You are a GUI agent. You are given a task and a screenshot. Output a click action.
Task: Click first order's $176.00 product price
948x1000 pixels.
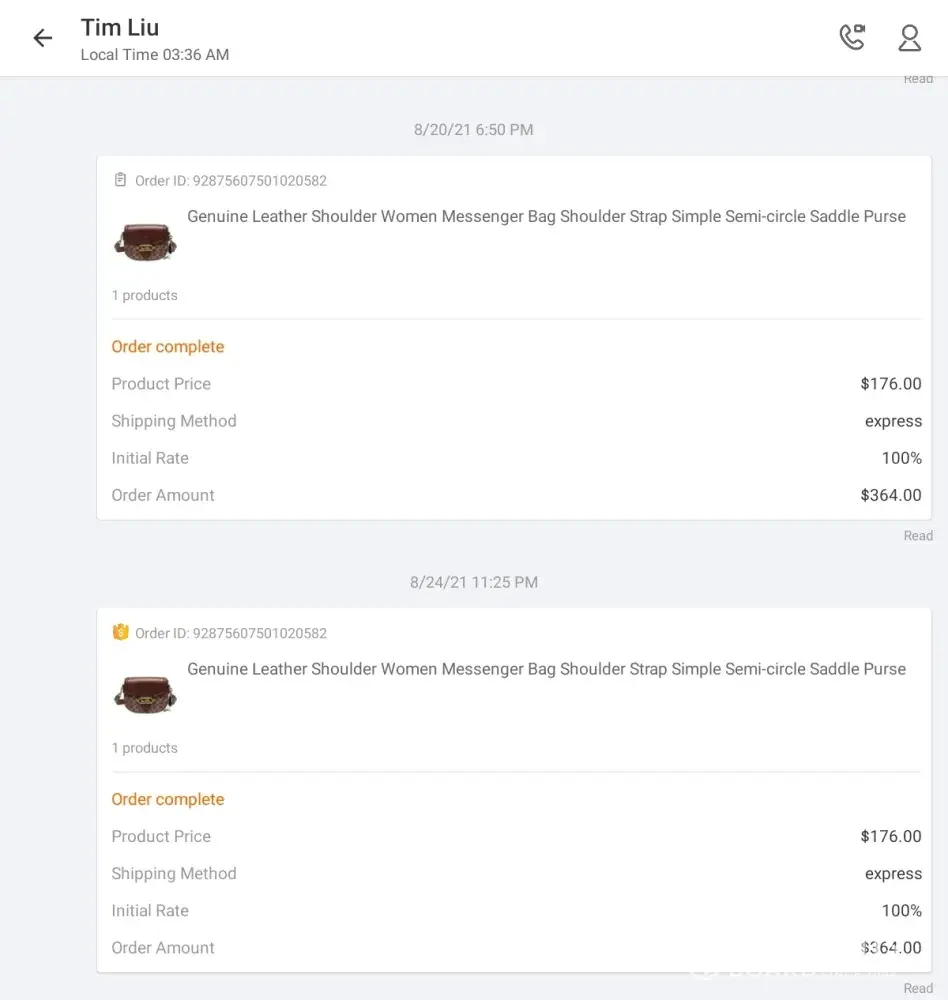tap(890, 384)
